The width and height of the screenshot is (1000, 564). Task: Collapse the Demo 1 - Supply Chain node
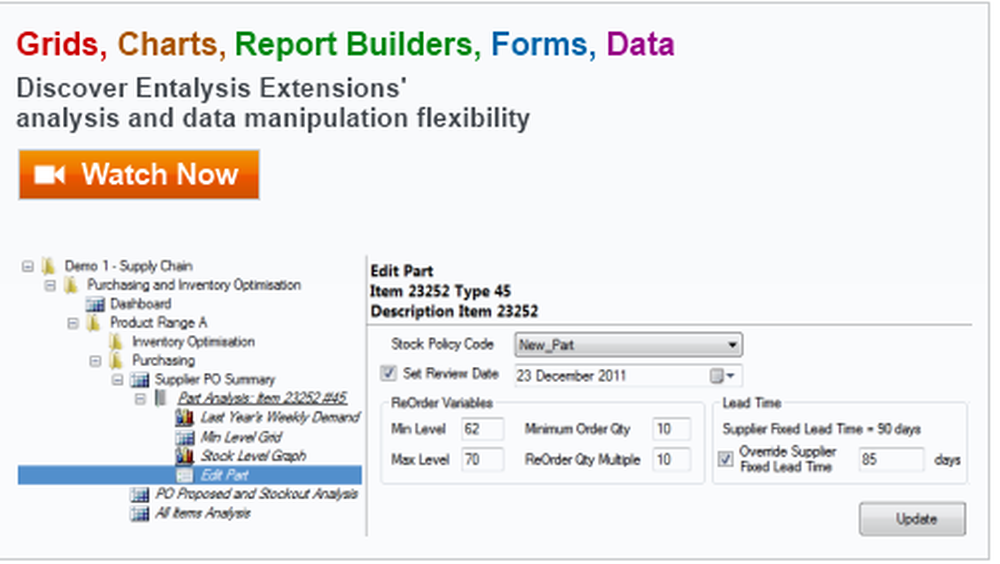pos(27,266)
